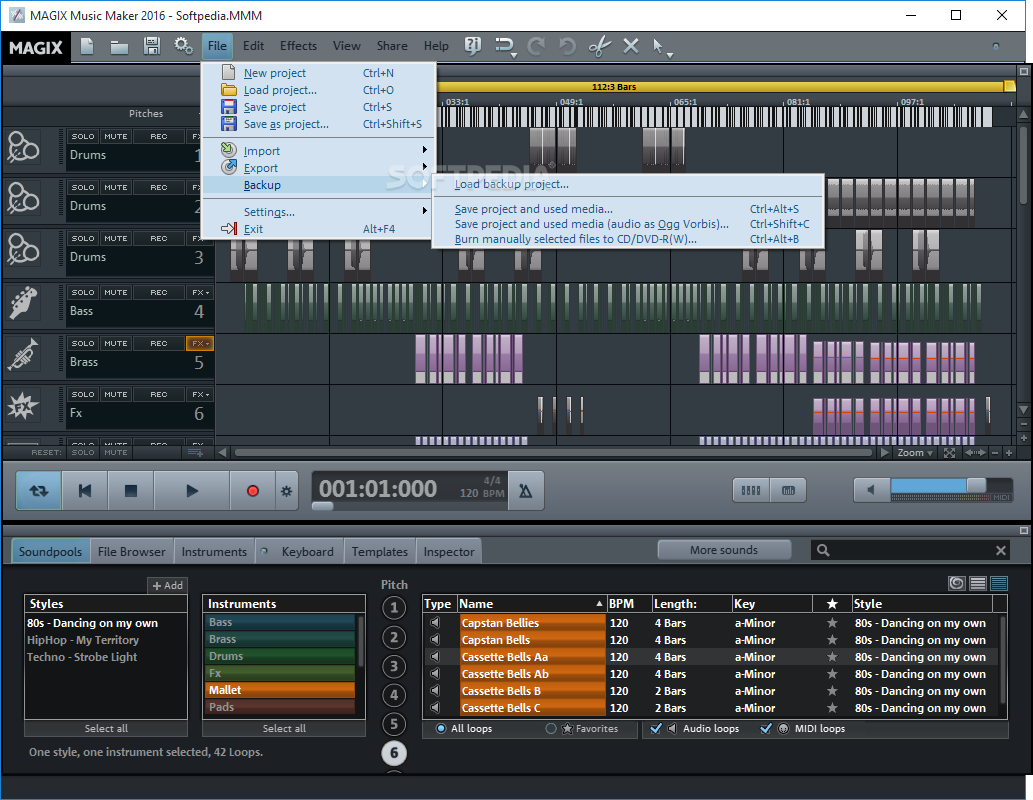
Task: Expand the Settings... submenu
Action: coord(319,212)
